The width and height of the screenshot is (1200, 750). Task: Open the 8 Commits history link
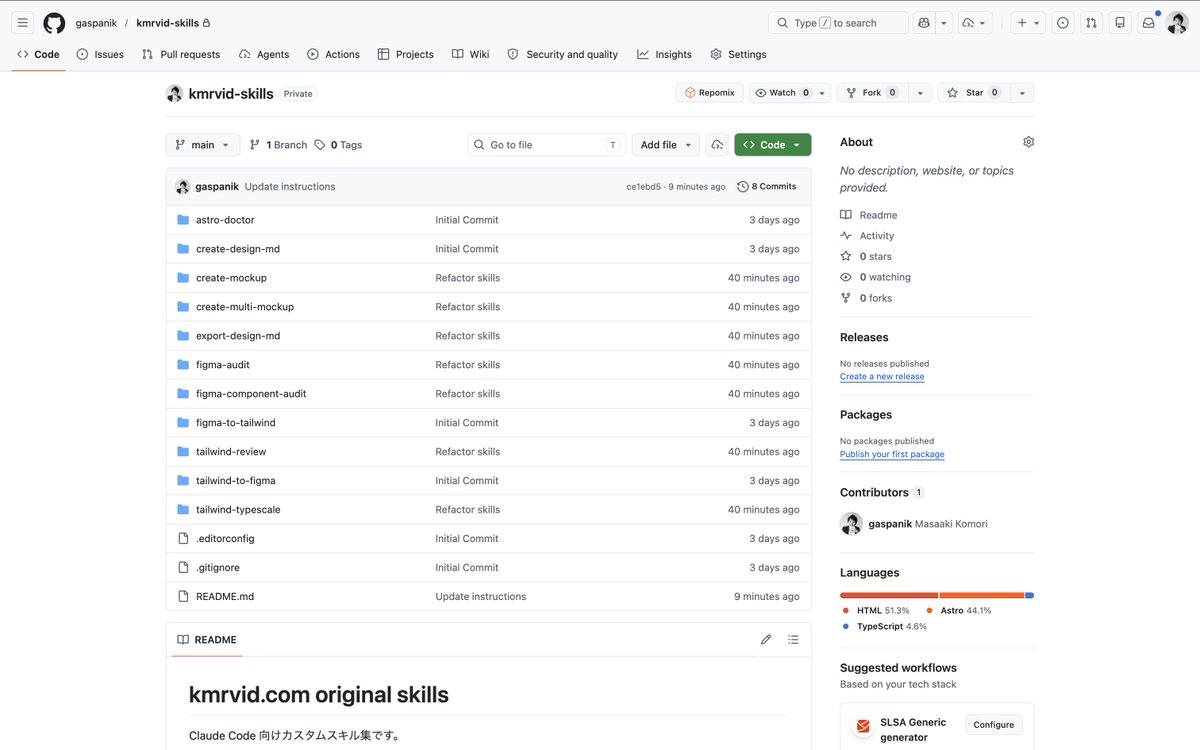pyautogui.click(x=767, y=187)
